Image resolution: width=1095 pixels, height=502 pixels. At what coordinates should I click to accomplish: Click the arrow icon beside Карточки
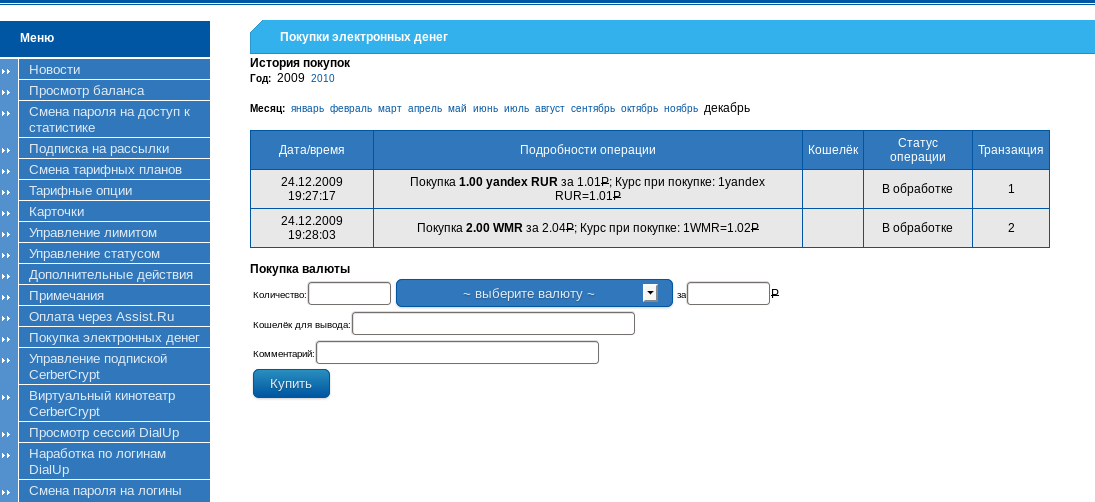point(7,212)
